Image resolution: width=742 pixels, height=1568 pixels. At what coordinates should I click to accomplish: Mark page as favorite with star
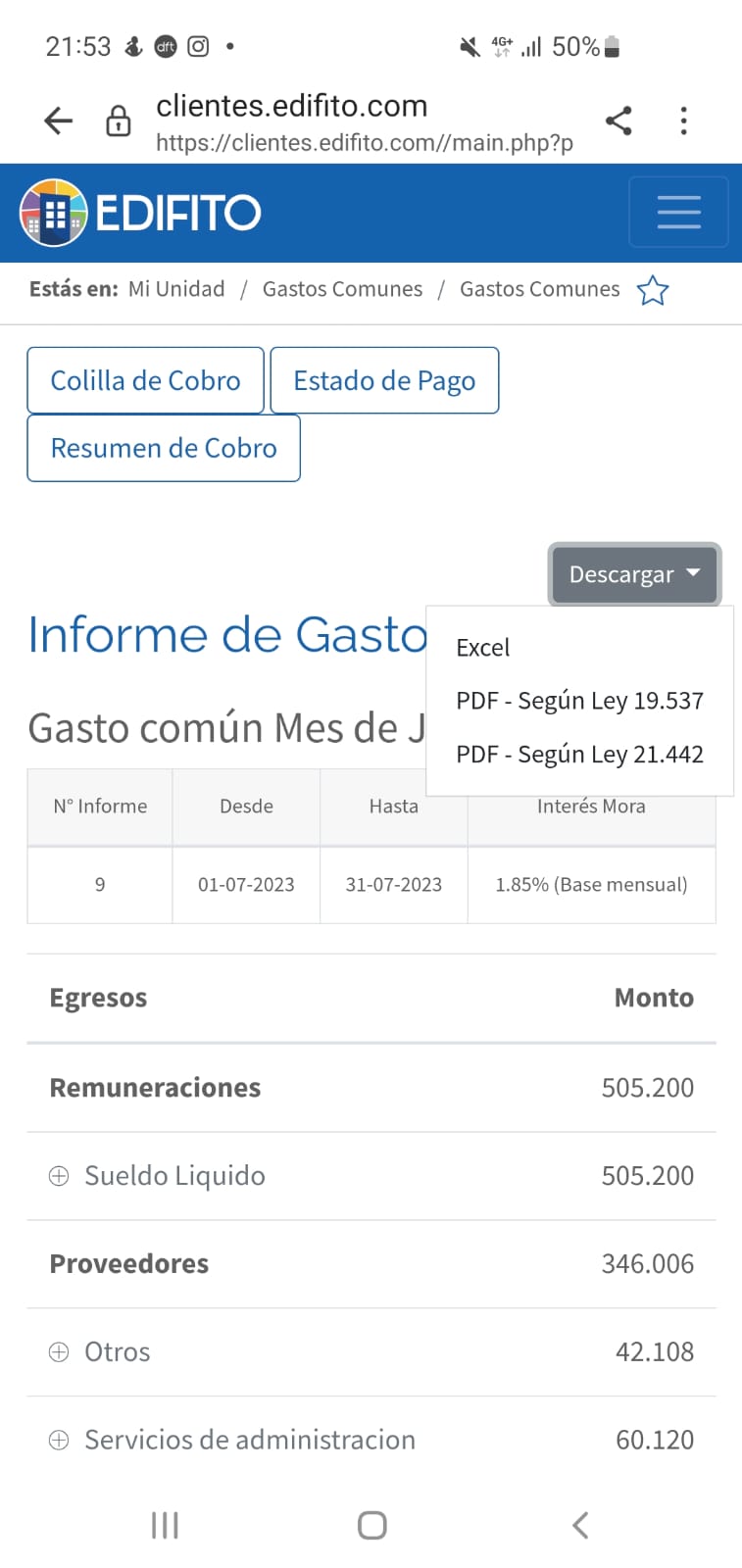[x=653, y=291]
